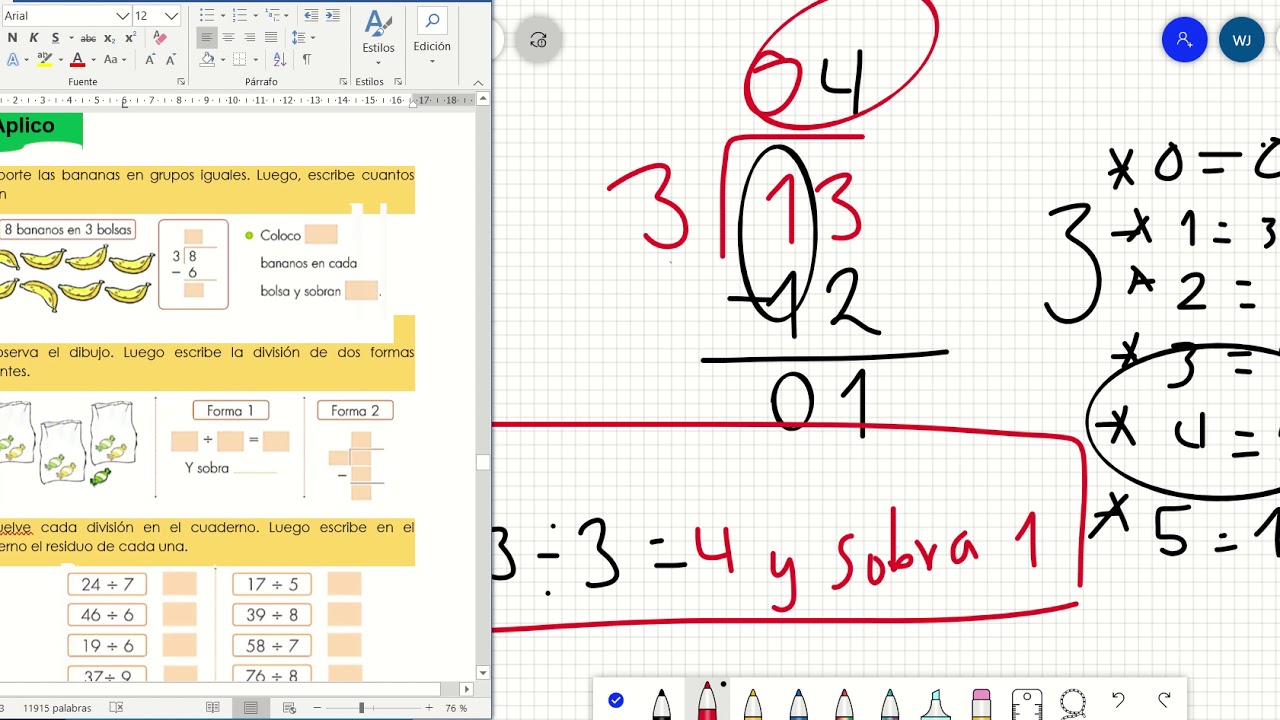
Task: Select the yellow pen
Action: [x=753, y=703]
